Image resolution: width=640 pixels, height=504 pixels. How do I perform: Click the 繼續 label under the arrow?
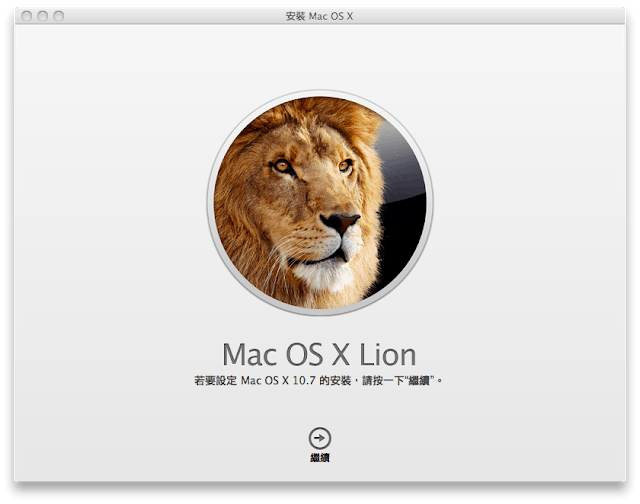pyautogui.click(x=320, y=458)
